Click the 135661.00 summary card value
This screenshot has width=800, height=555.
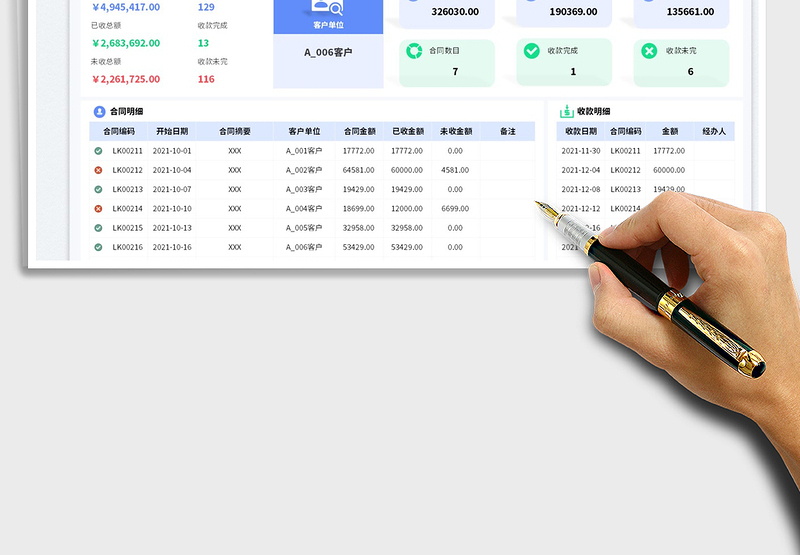[690, 12]
